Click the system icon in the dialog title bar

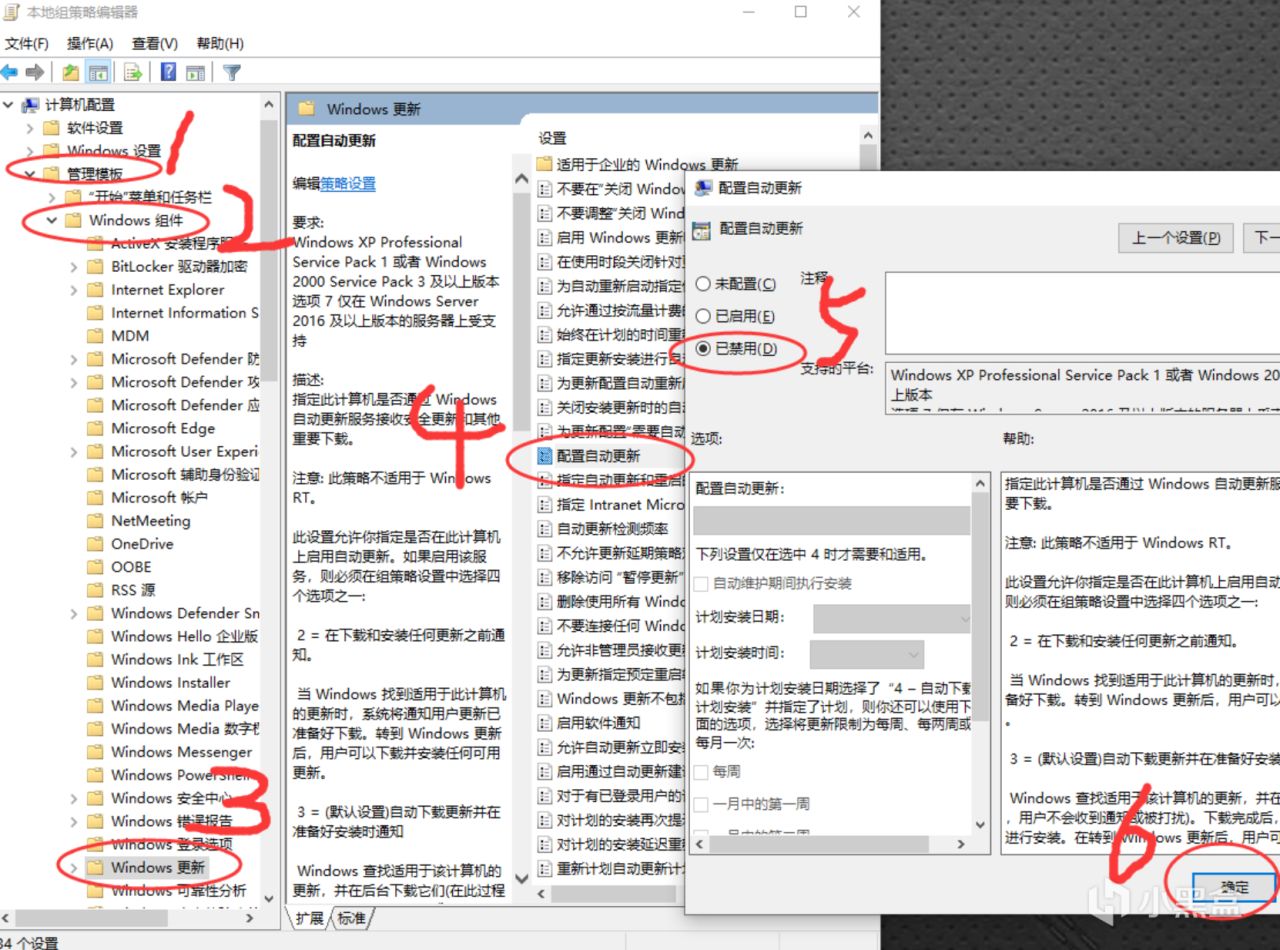[703, 187]
